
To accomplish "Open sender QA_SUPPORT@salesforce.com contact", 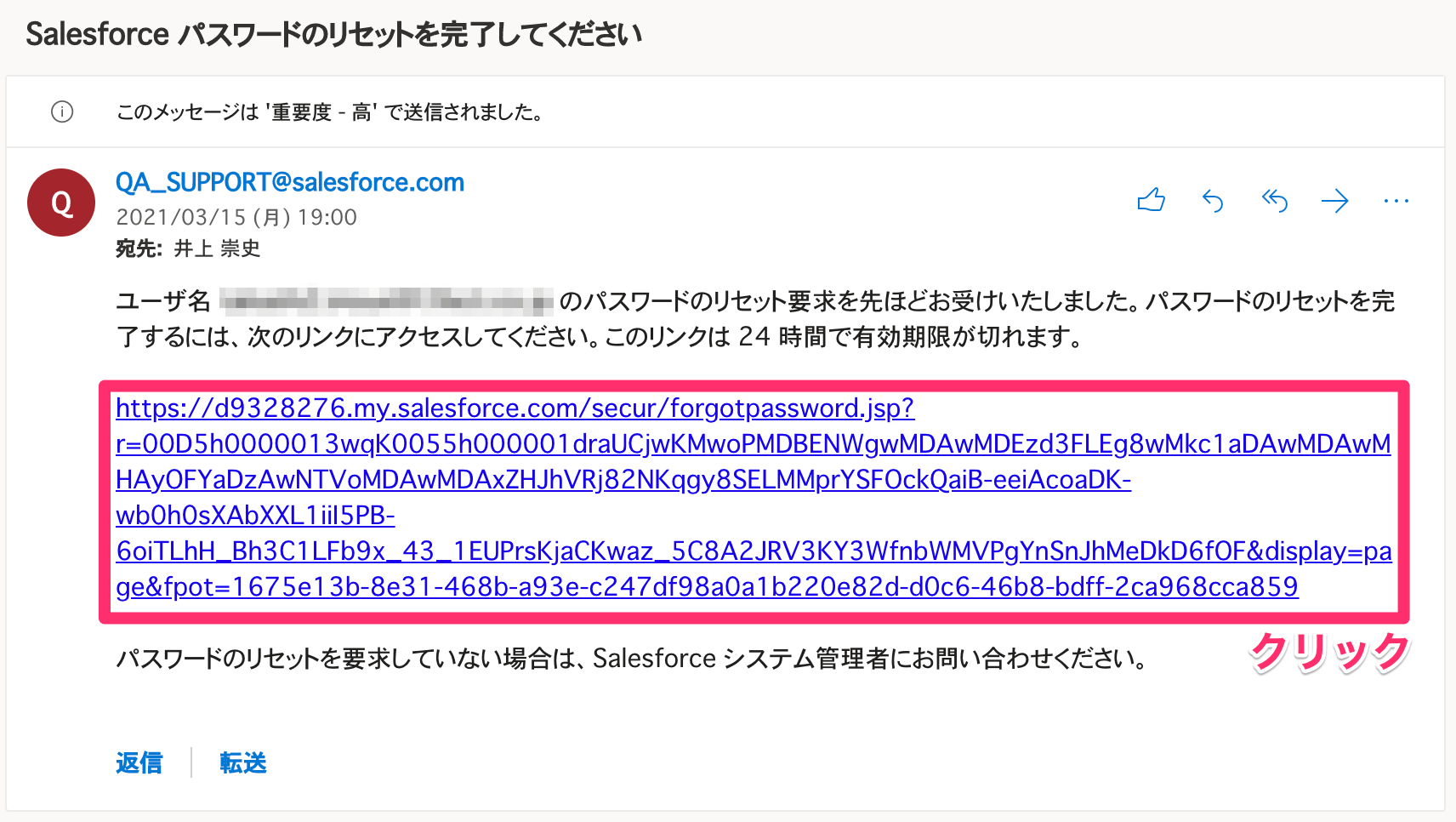I will pyautogui.click(x=290, y=182).
